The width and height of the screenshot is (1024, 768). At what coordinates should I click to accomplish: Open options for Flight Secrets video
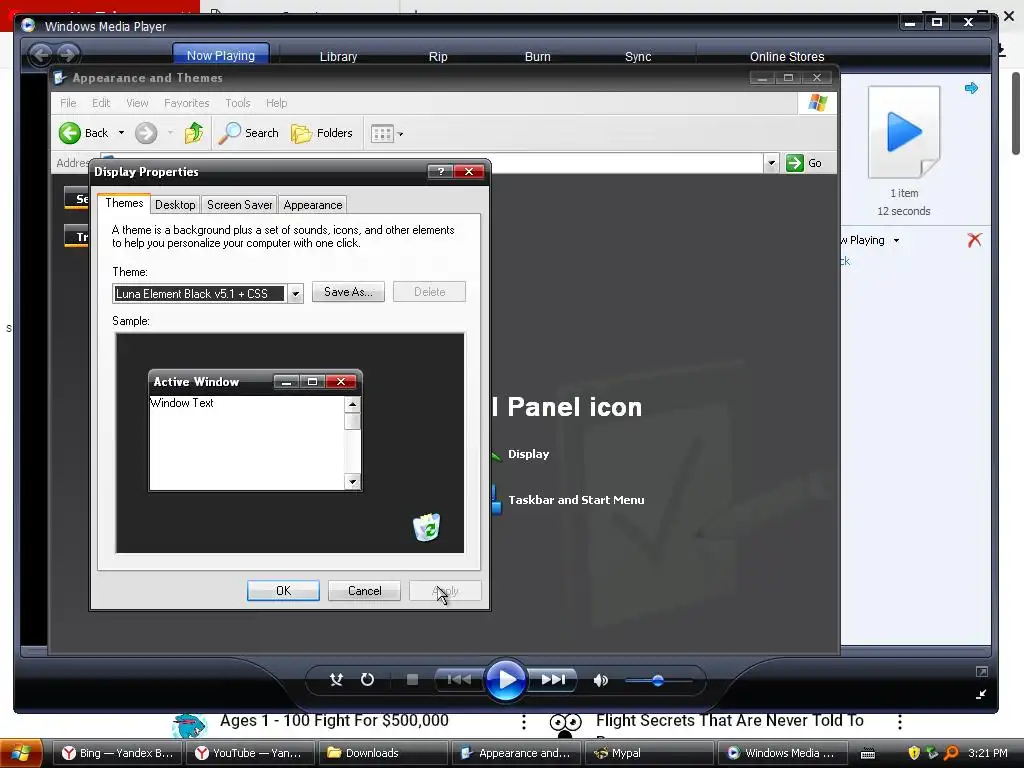[x=900, y=722]
